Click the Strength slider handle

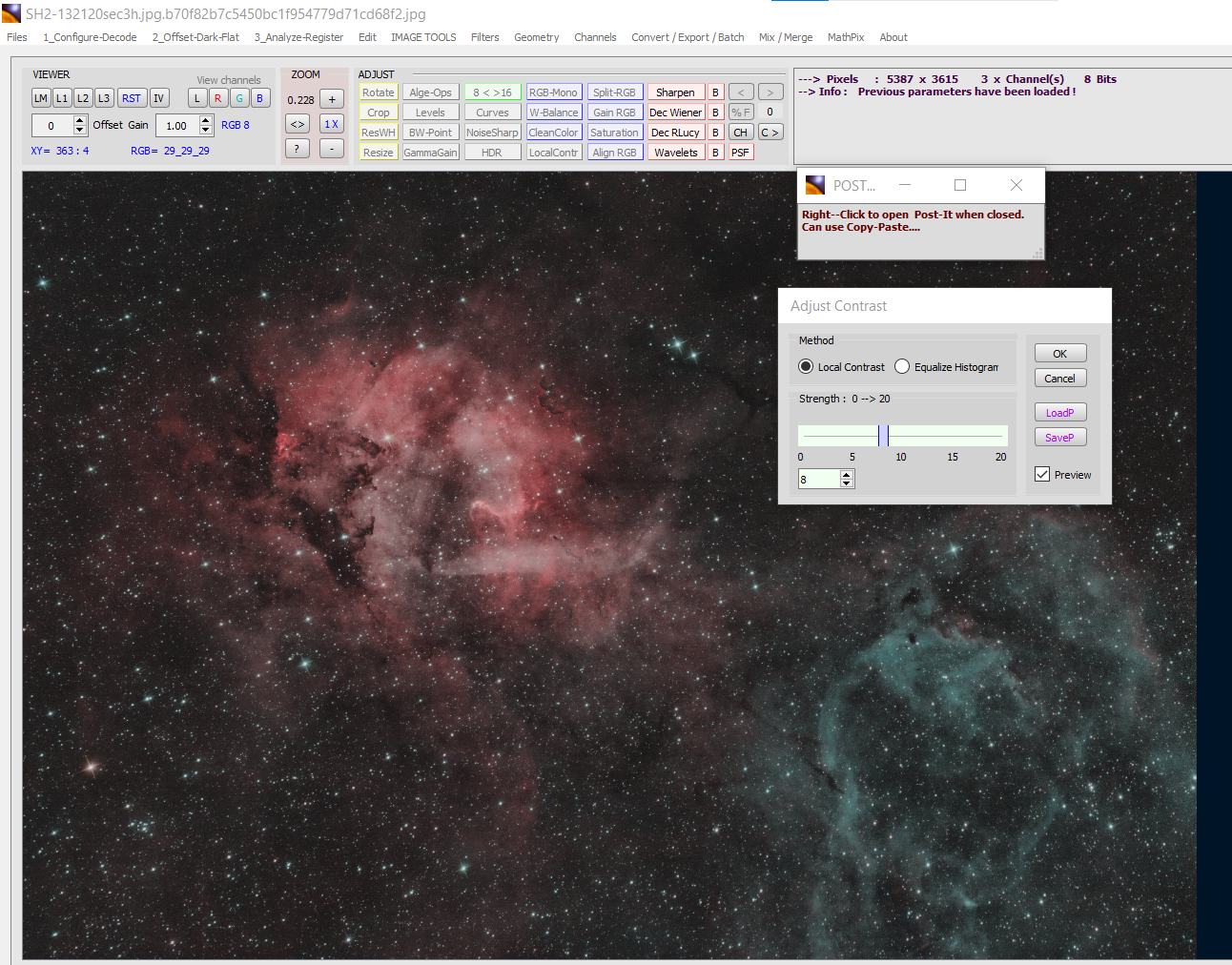884,436
